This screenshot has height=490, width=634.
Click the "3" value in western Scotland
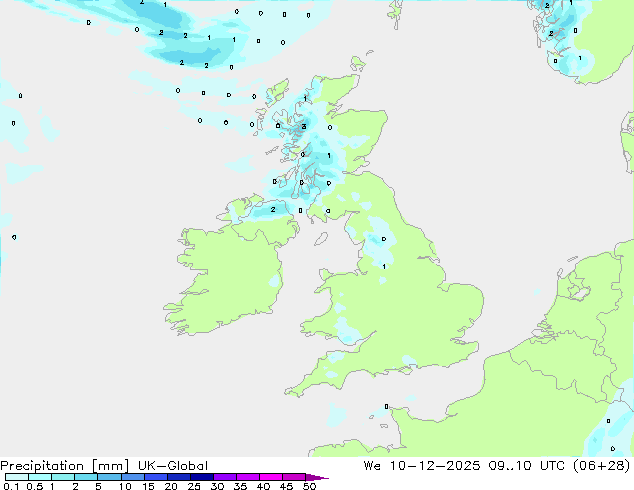coord(304,127)
